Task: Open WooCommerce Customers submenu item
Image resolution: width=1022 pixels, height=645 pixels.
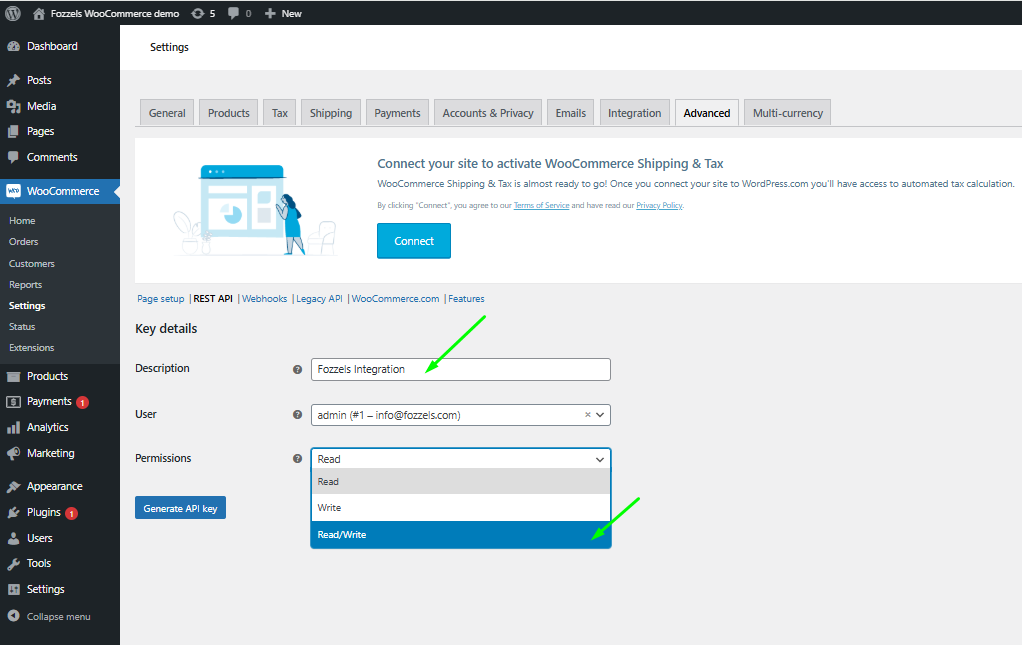Action: [x=32, y=264]
